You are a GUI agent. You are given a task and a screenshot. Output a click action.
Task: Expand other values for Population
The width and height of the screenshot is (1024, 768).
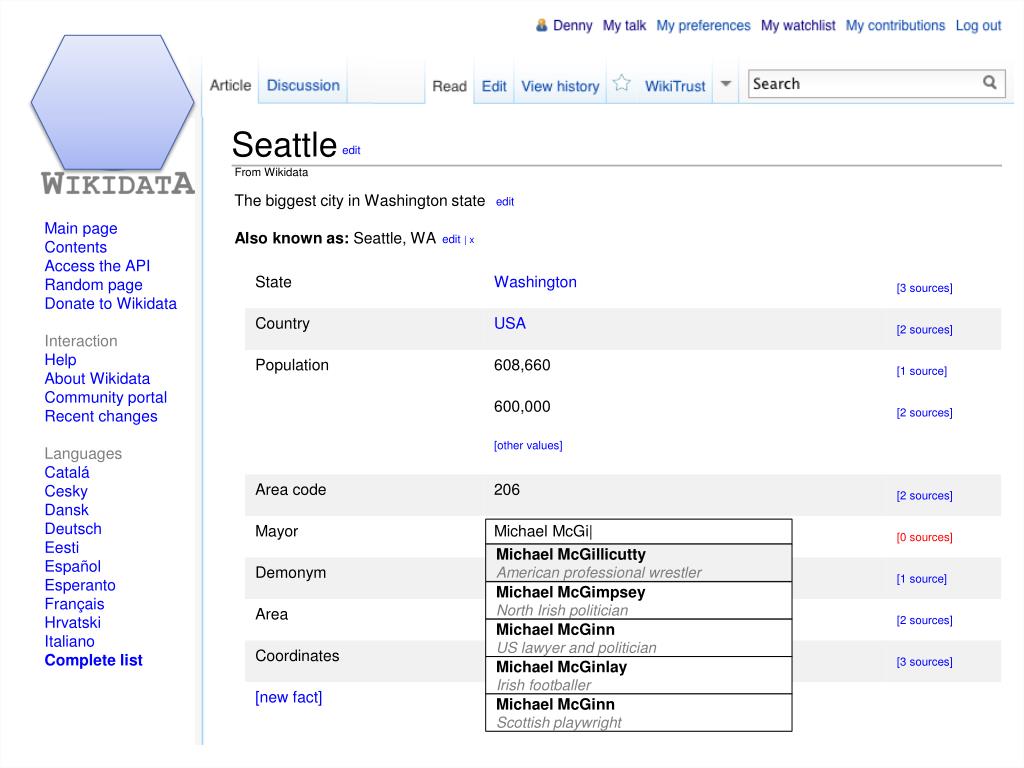pos(528,445)
